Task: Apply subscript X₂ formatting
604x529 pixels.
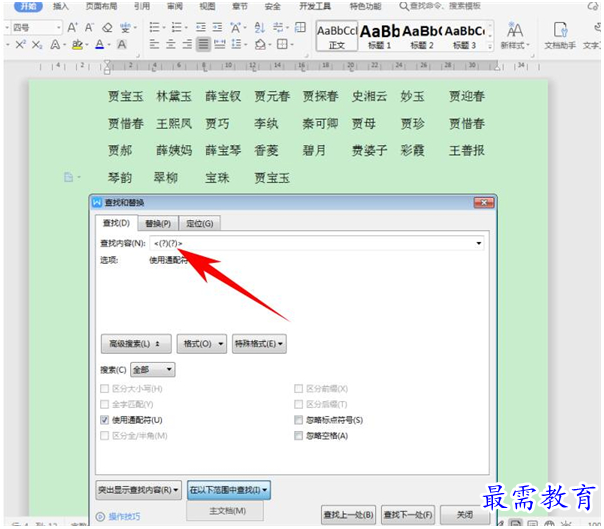Action: click(37, 45)
